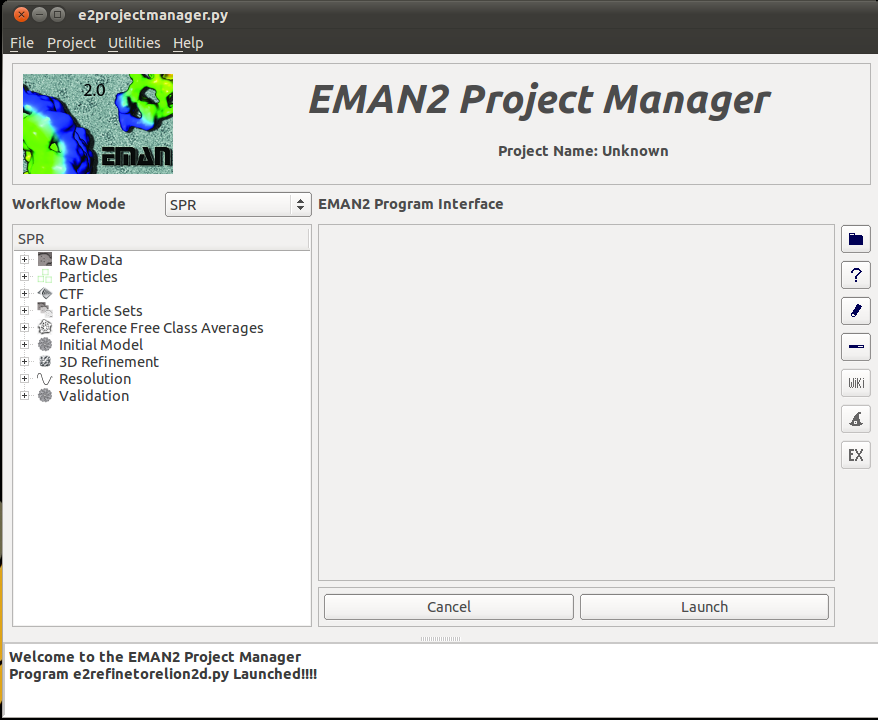Select Reference Free Class Averages item

[x=161, y=328]
